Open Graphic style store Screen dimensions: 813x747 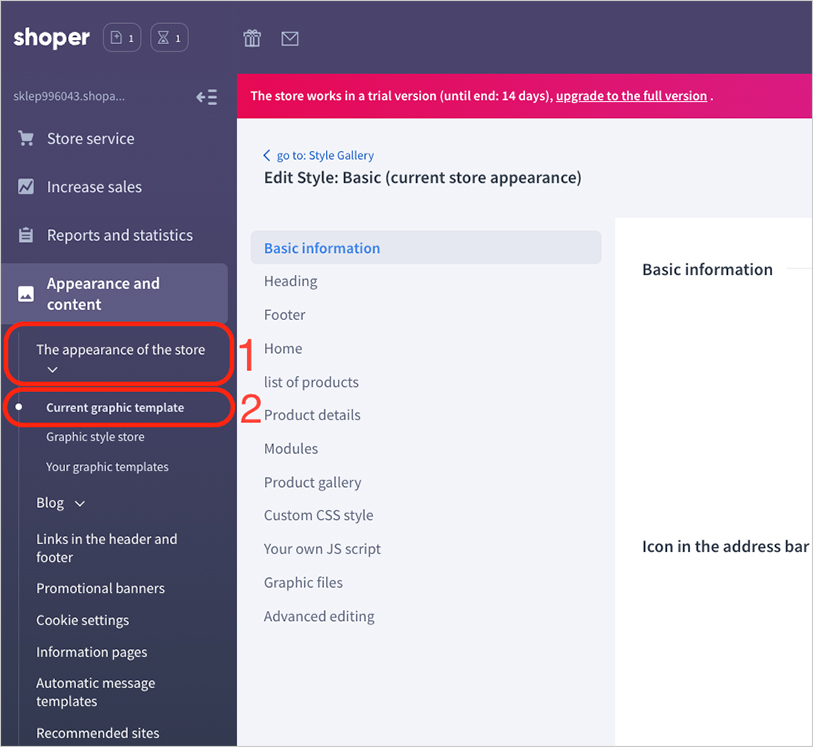click(x=95, y=436)
